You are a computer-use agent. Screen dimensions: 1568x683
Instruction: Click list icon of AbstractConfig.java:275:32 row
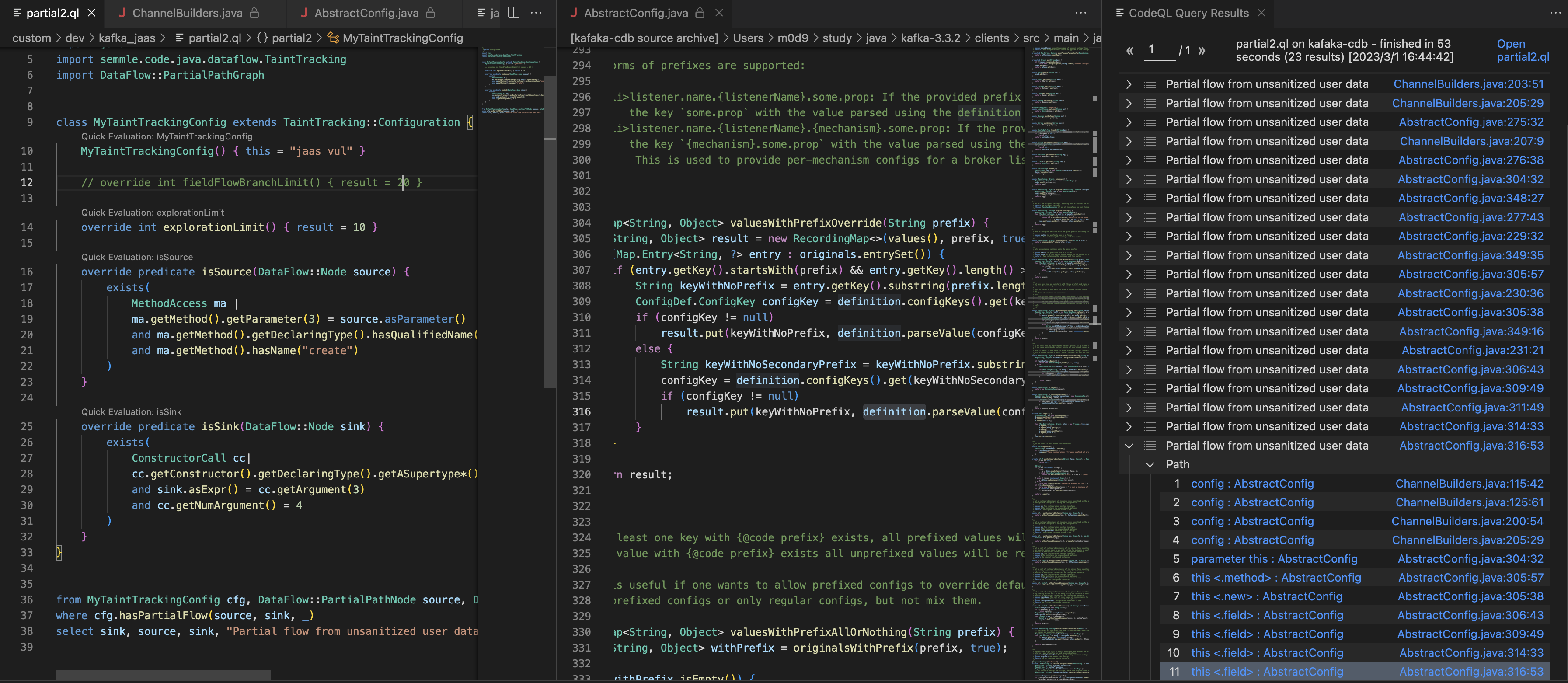[1150, 122]
